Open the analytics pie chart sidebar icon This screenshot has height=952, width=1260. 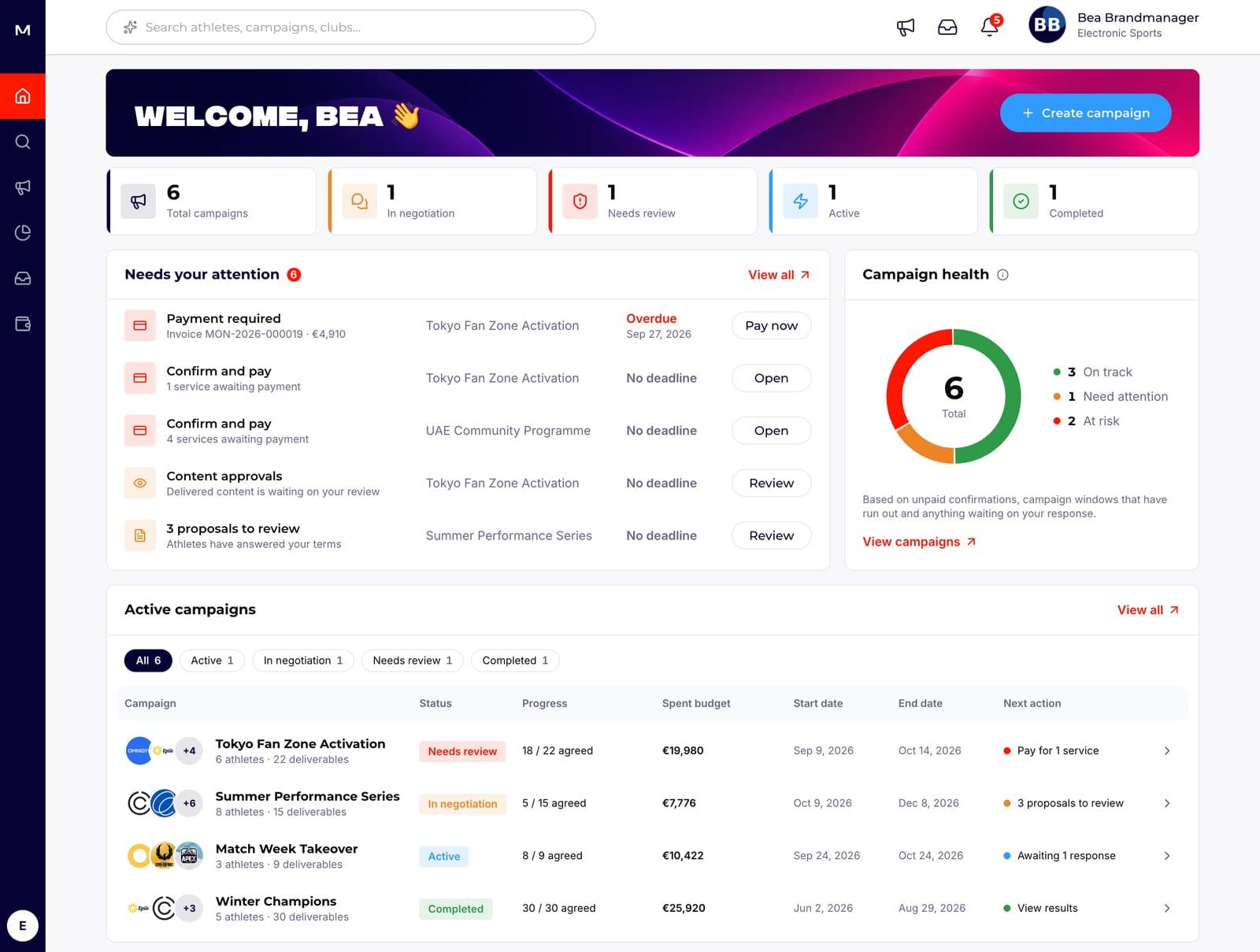(23, 232)
